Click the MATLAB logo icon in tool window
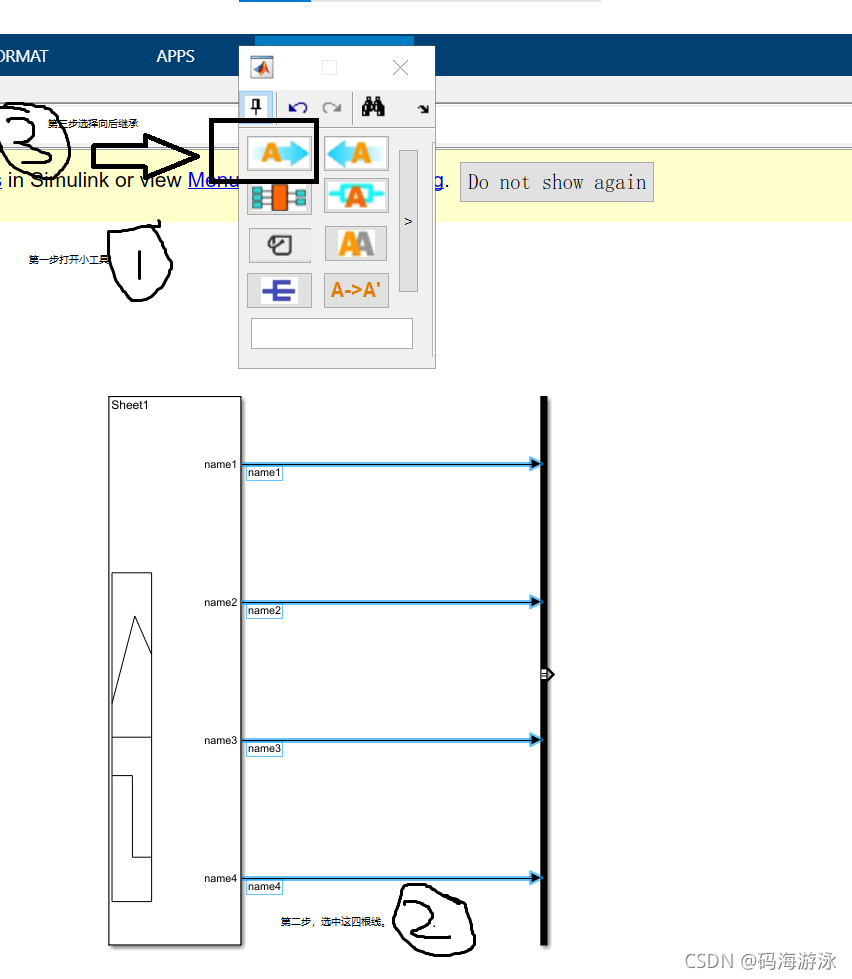Viewport: 852px width, 979px height. click(262, 67)
